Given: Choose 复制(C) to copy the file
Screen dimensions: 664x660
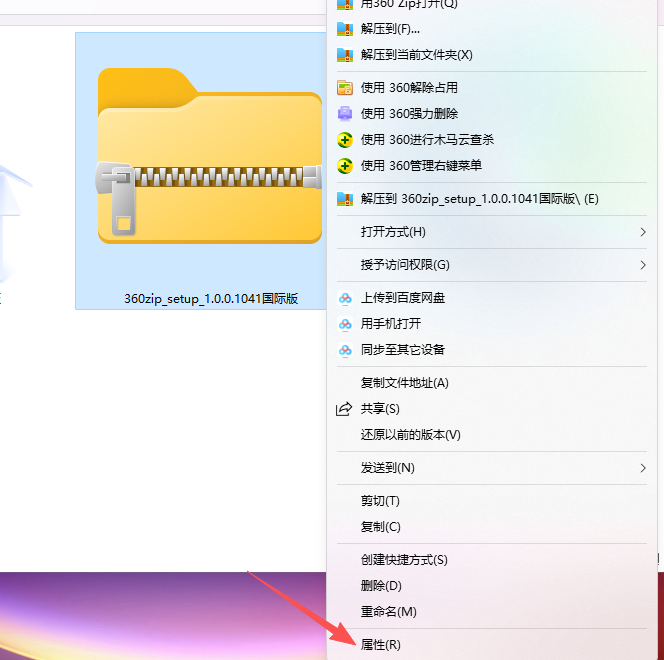Looking at the screenshot, I should tap(492, 527).
